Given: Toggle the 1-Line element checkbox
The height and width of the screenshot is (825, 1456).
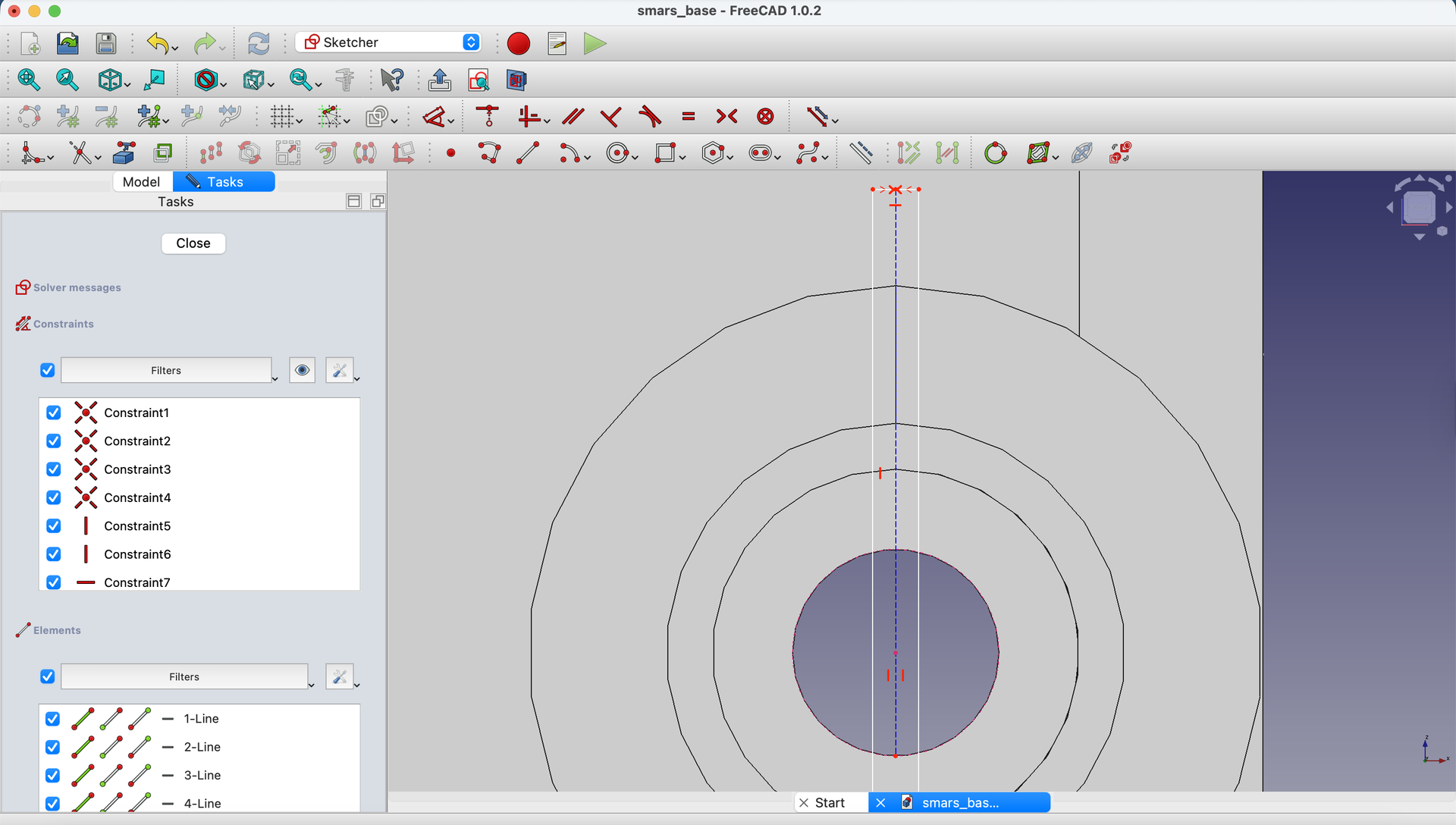Looking at the screenshot, I should click(x=52, y=719).
